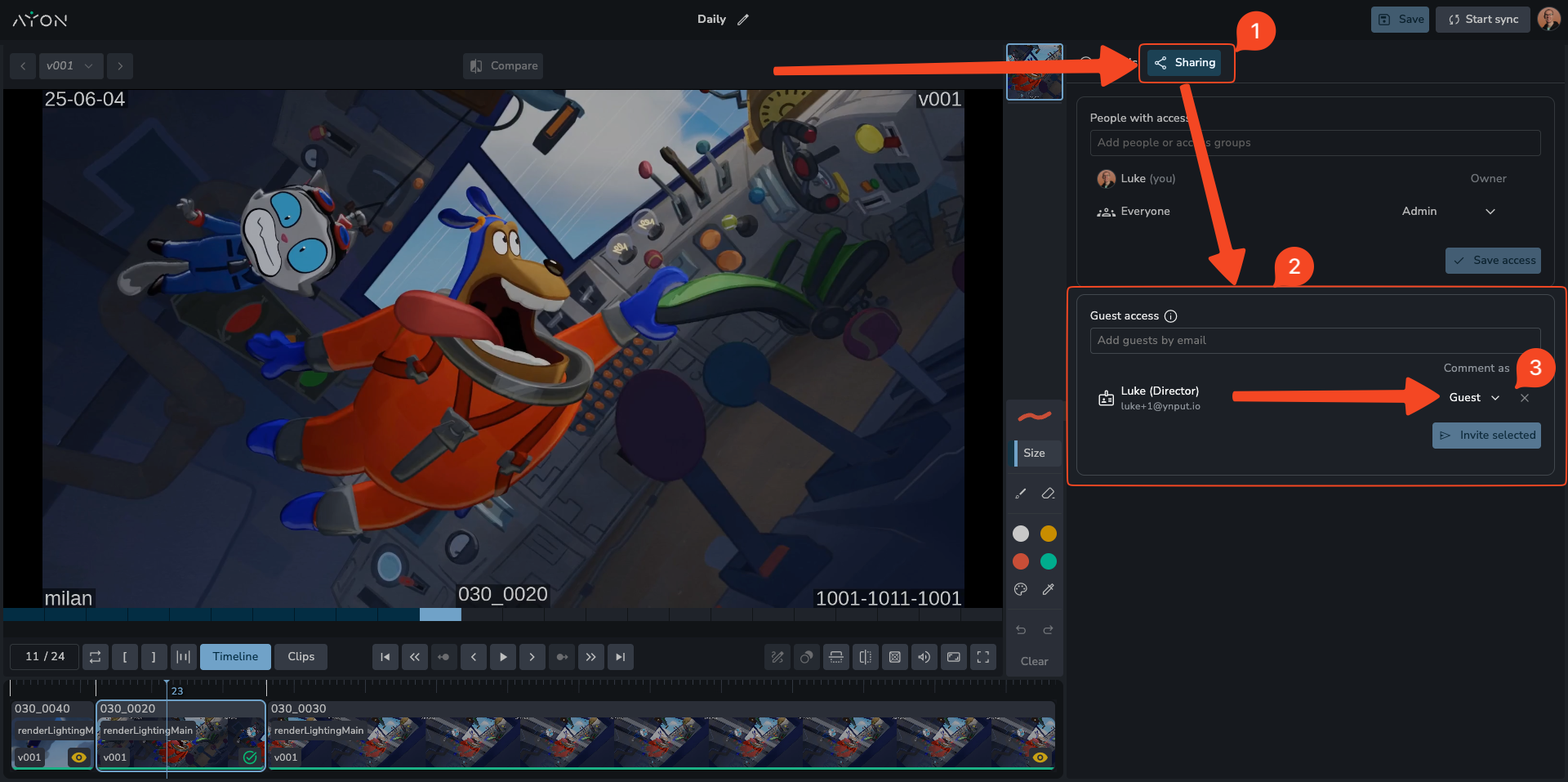
Task: Enter fullscreen viewer mode
Action: 983,657
